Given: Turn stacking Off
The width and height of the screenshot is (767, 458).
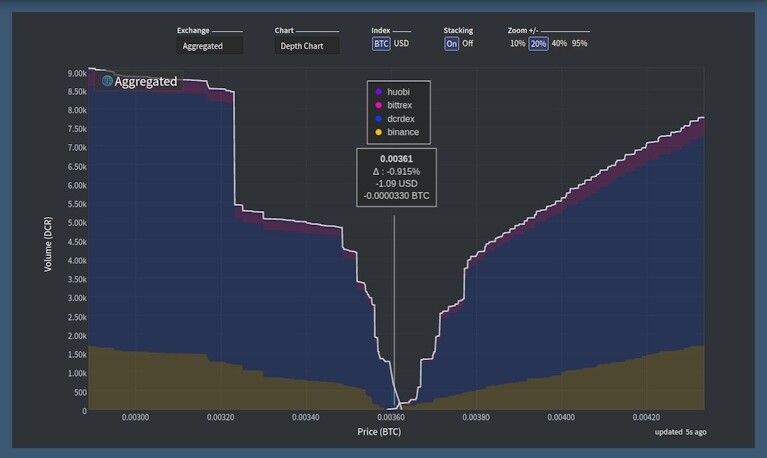Looking at the screenshot, I should point(468,44).
